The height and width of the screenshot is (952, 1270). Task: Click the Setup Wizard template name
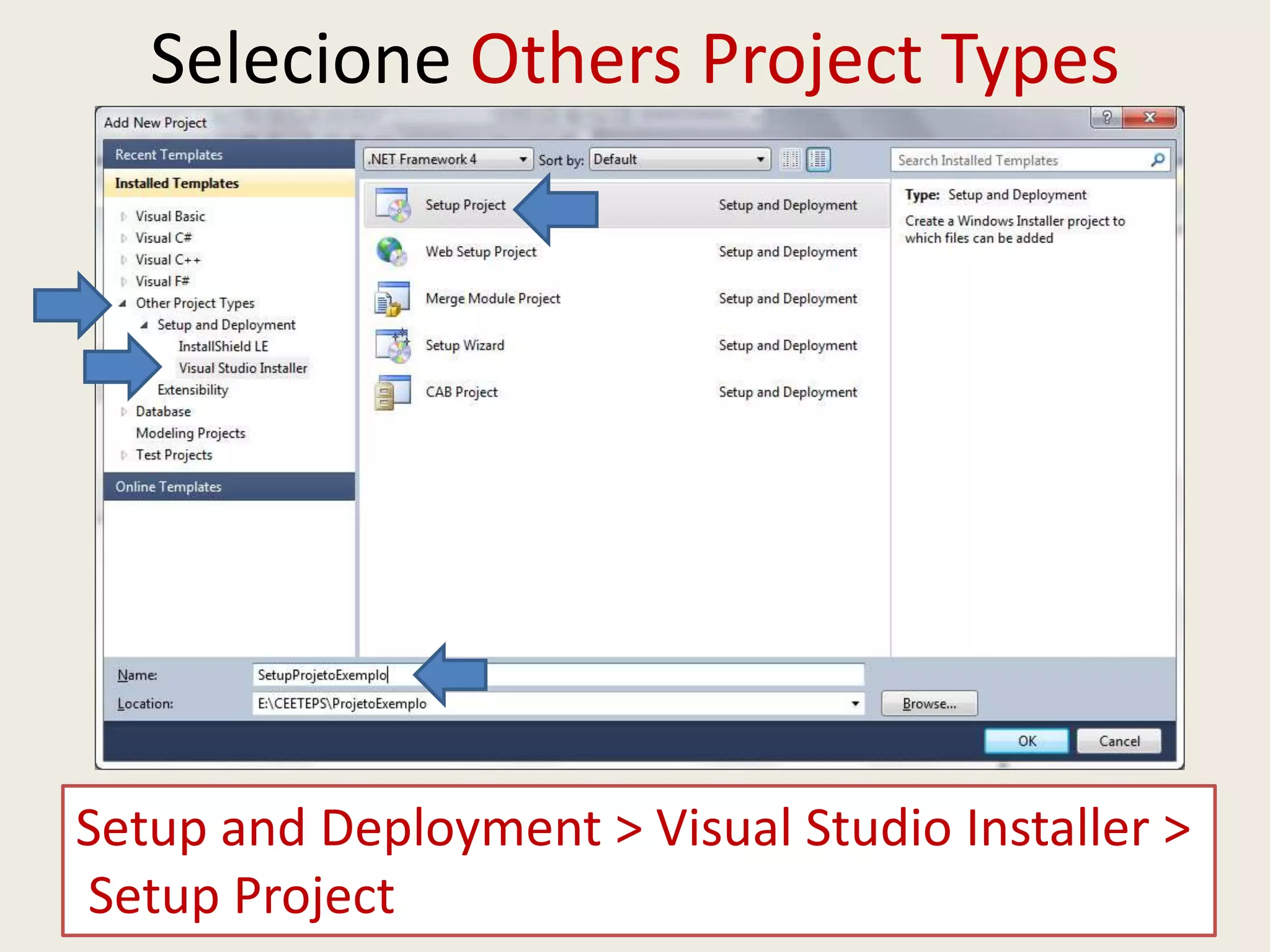tap(464, 345)
